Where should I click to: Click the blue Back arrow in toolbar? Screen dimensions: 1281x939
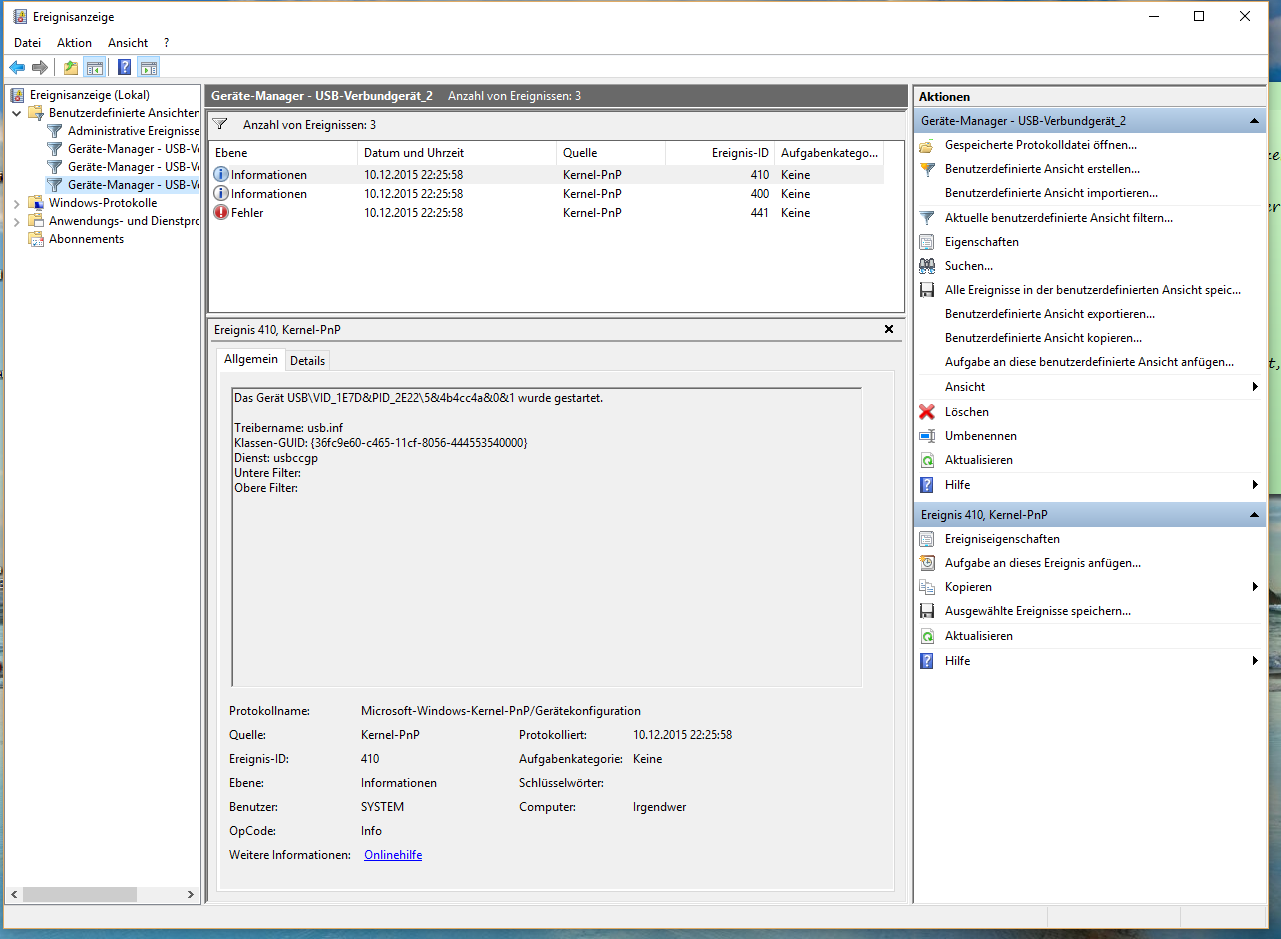(x=17, y=68)
